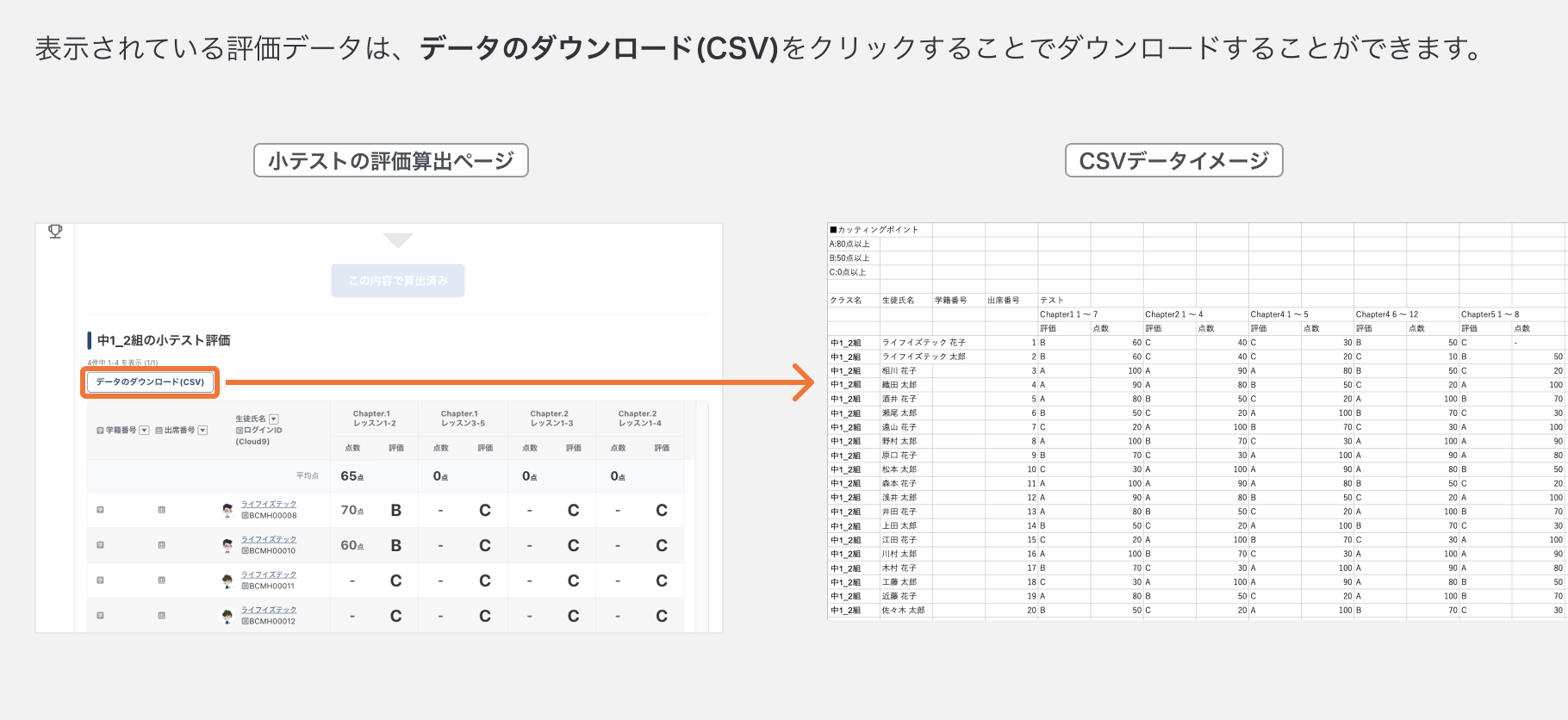1568x720 pixels.
Task: Click the 65点 average score cell
Action: (x=352, y=476)
